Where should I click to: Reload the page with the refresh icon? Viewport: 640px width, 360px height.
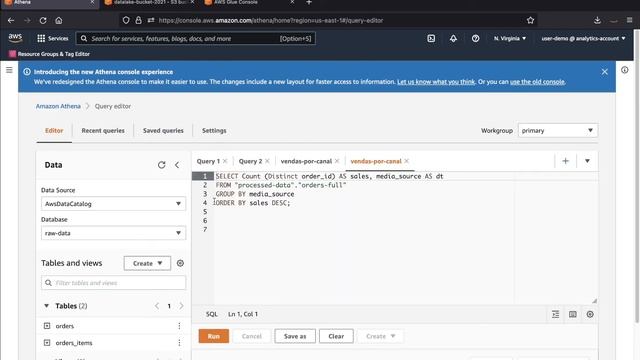coord(43,20)
